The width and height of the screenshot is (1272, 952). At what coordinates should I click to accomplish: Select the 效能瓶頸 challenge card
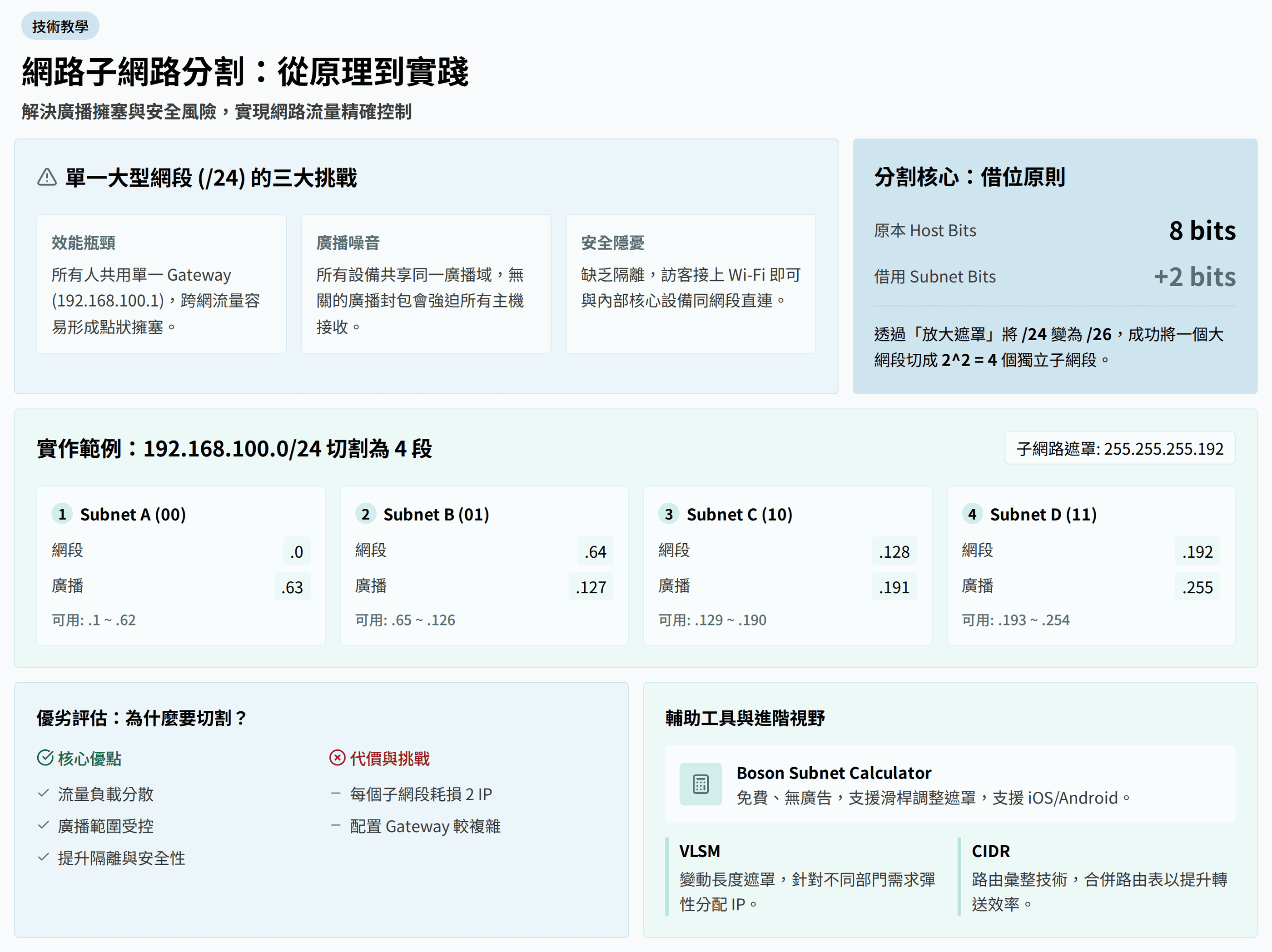tap(162, 284)
